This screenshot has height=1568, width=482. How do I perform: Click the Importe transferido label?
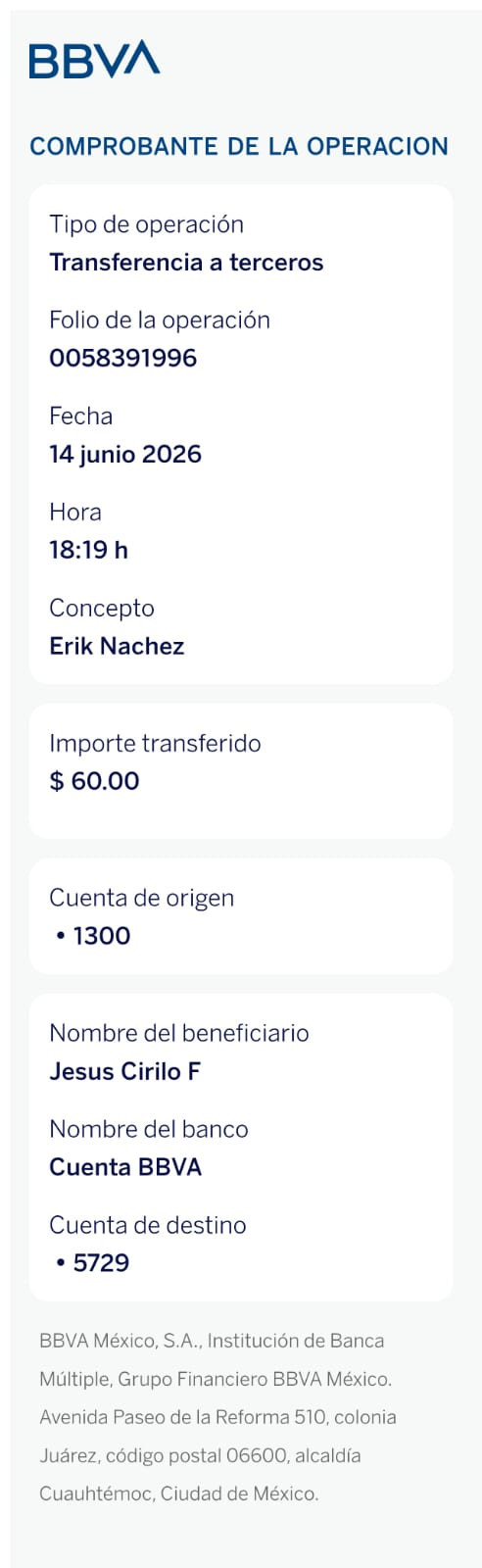pos(155,744)
